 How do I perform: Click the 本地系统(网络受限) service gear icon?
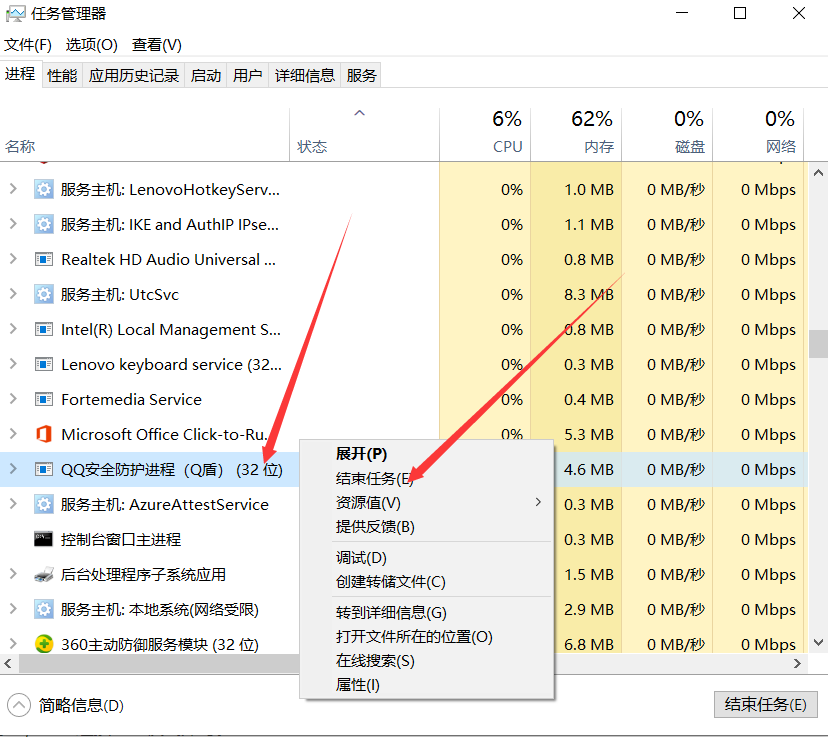coord(44,609)
